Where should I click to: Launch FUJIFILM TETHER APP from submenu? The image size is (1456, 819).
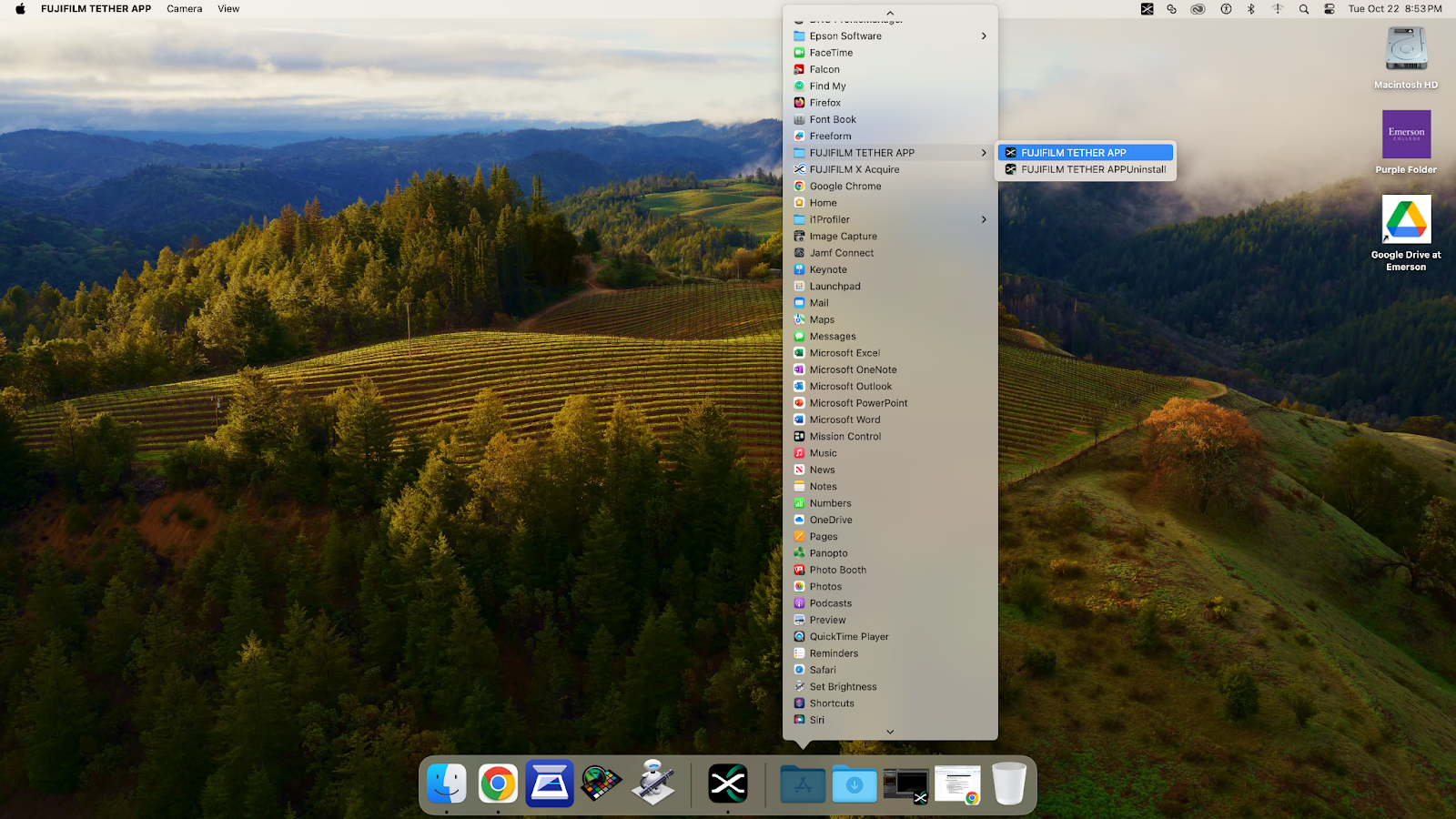coord(1085,153)
